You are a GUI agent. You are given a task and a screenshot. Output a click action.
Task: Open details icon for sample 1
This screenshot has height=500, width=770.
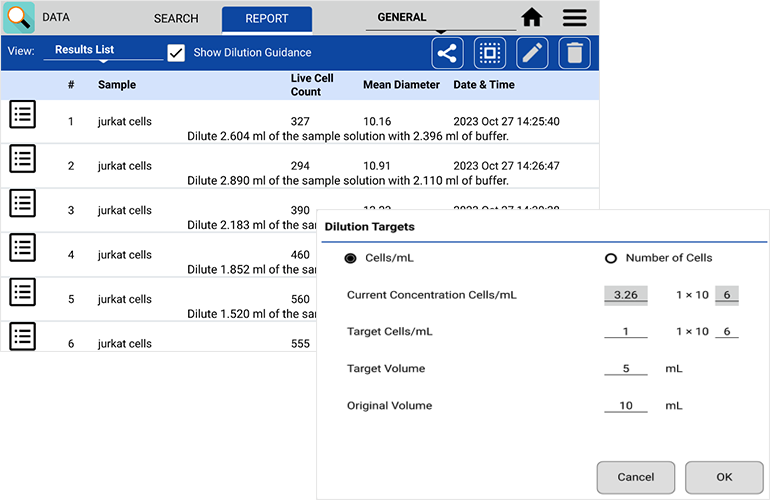(22, 115)
